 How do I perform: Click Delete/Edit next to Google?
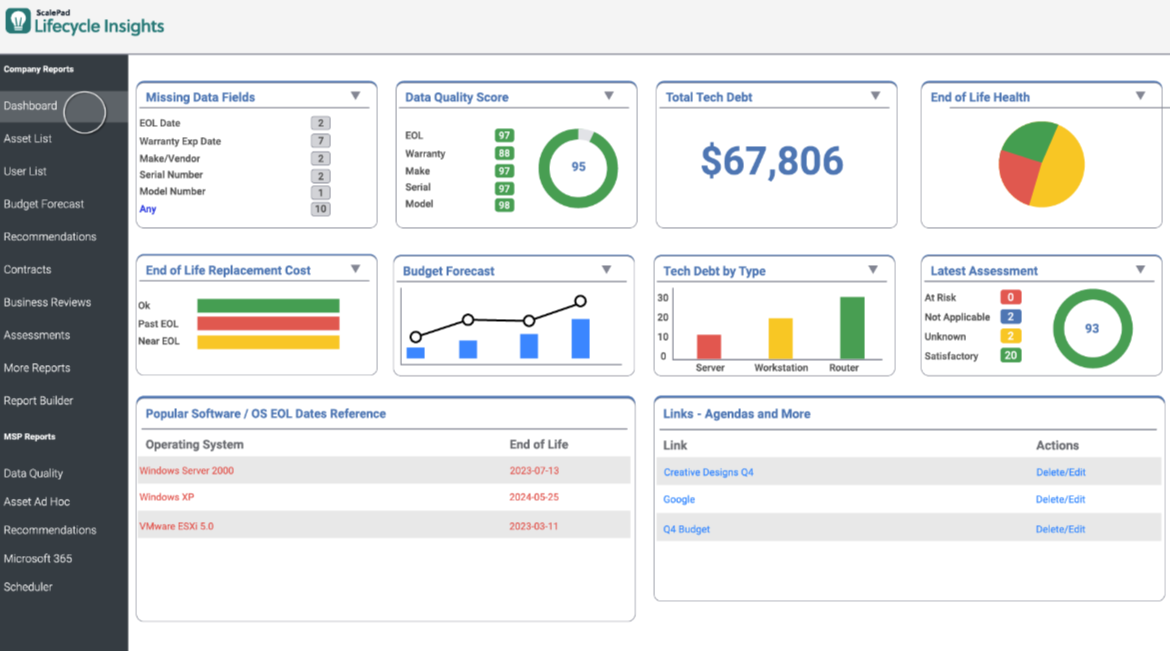1059,499
